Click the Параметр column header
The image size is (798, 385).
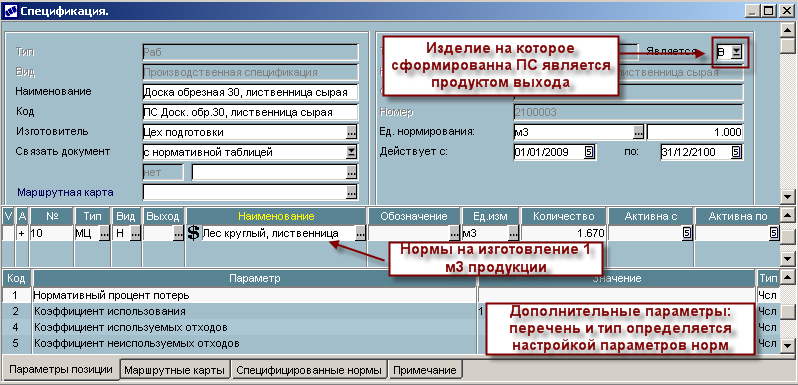click(x=254, y=279)
